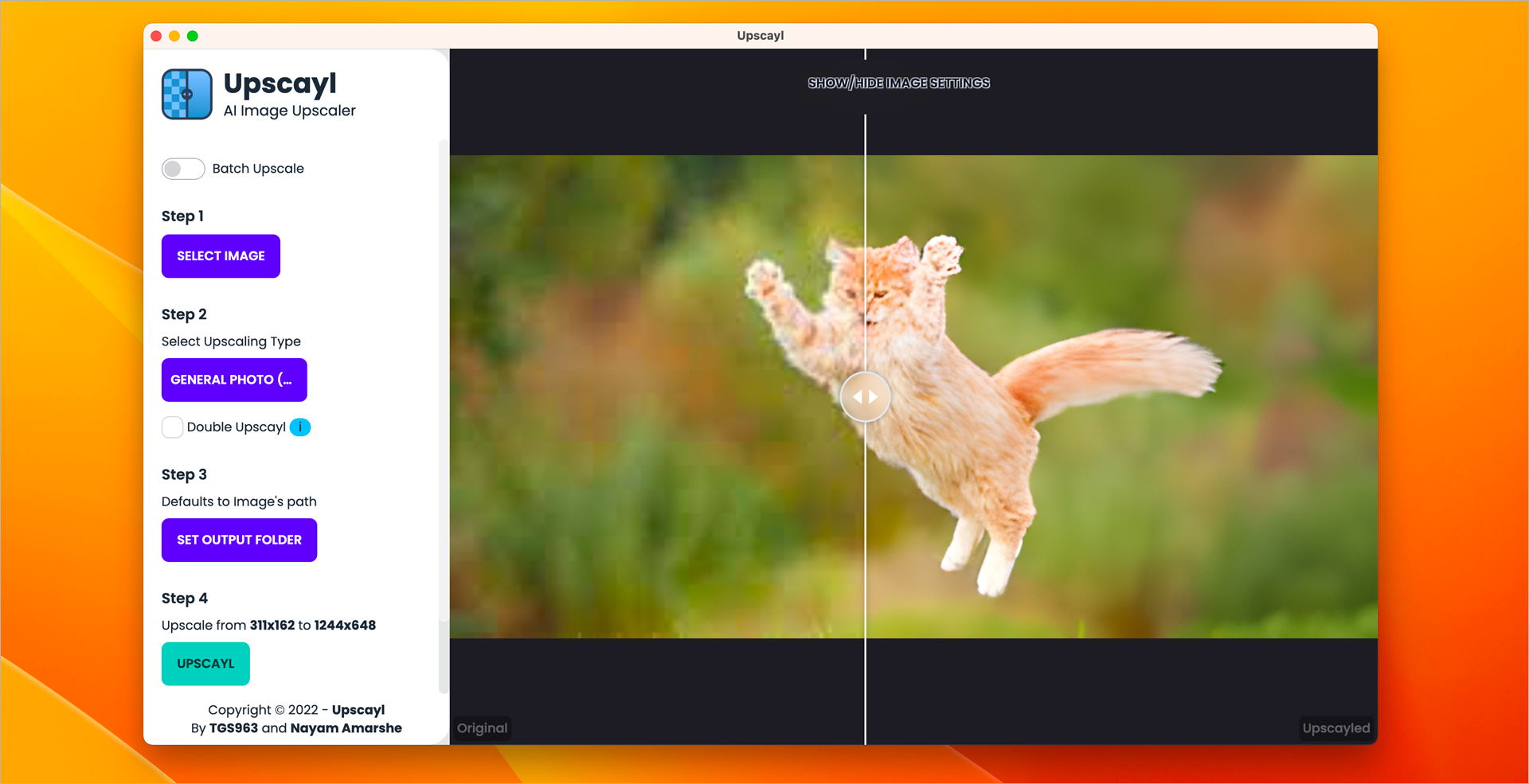Viewport: 1529px width, 784px height.
Task: Check the Double Upscayl checkbox
Action: point(172,427)
